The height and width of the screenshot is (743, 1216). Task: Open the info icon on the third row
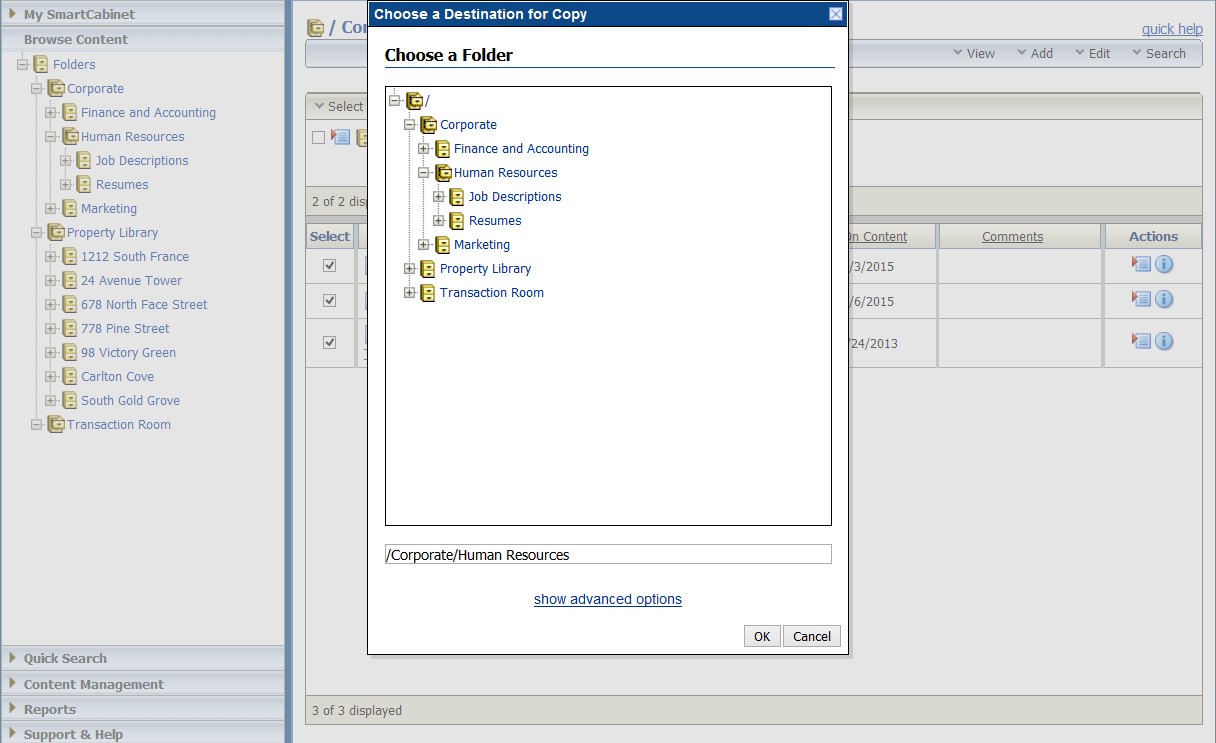[1164, 340]
